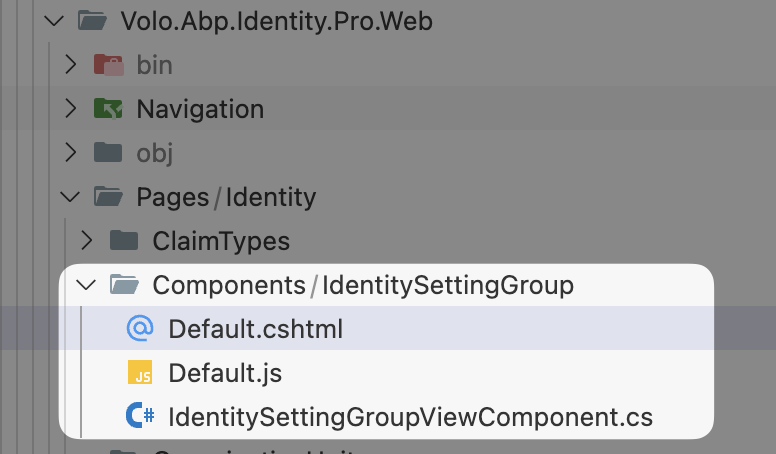Image resolution: width=776 pixels, height=454 pixels.
Task: Click the ClaimTypes folder icon
Action: pos(124,241)
